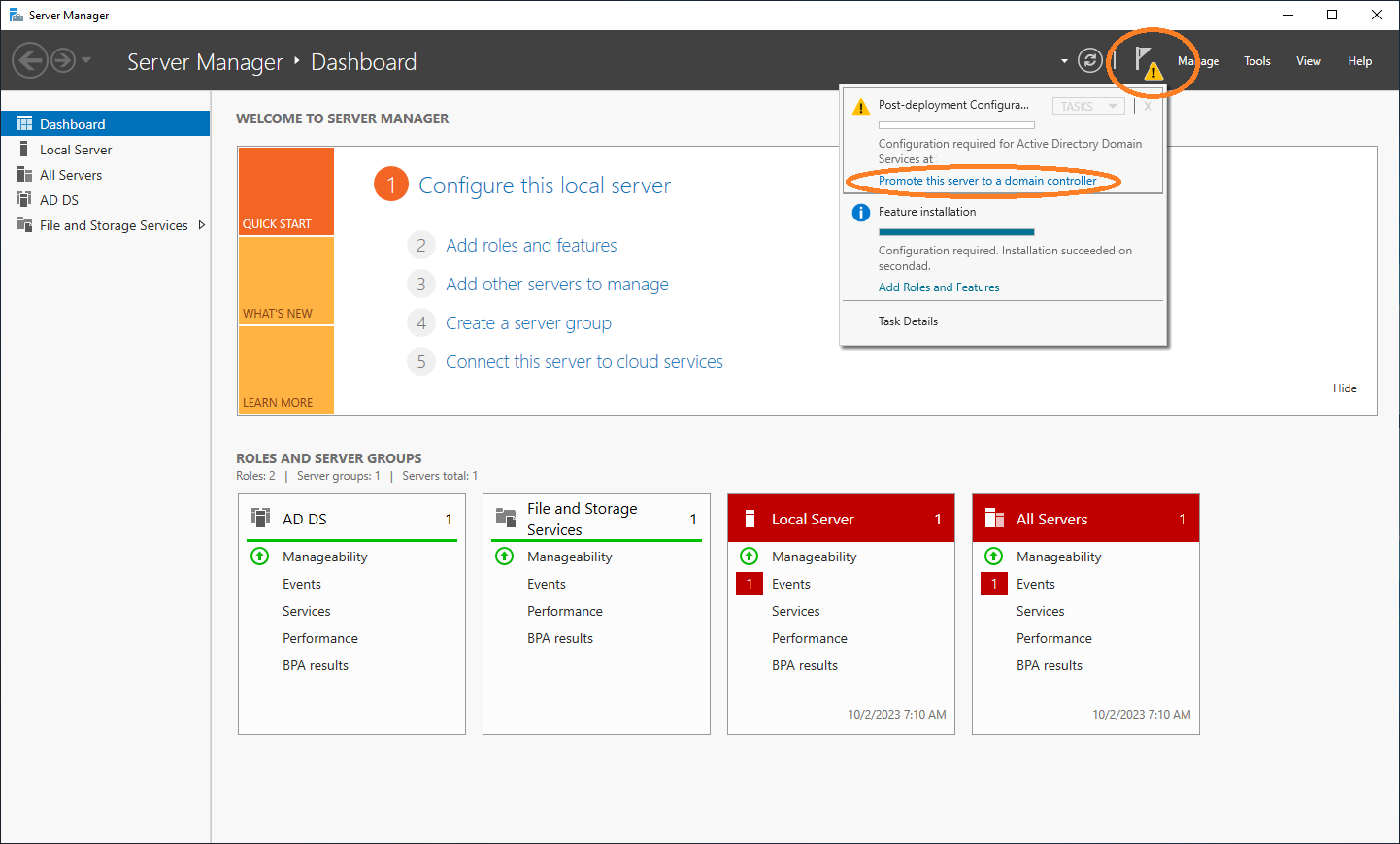The height and width of the screenshot is (844, 1400).
Task: Click the AD DS tile icon
Action: (x=260, y=518)
